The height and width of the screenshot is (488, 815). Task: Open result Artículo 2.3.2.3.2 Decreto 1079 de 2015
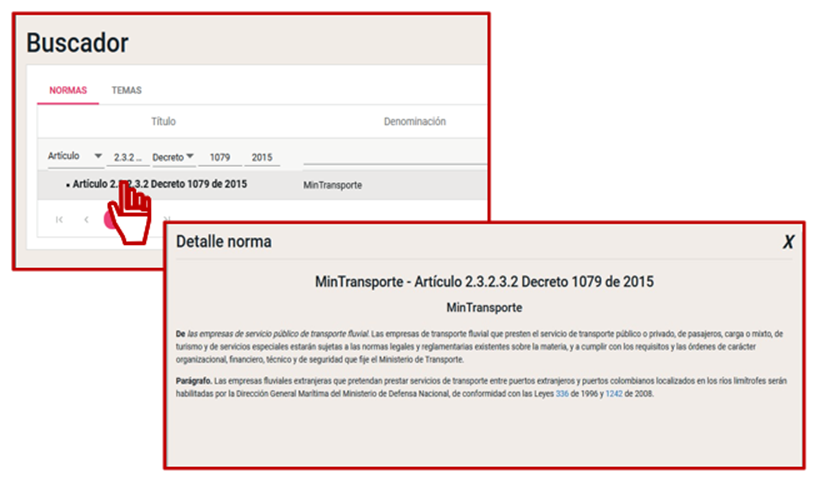pyautogui.click(x=160, y=184)
